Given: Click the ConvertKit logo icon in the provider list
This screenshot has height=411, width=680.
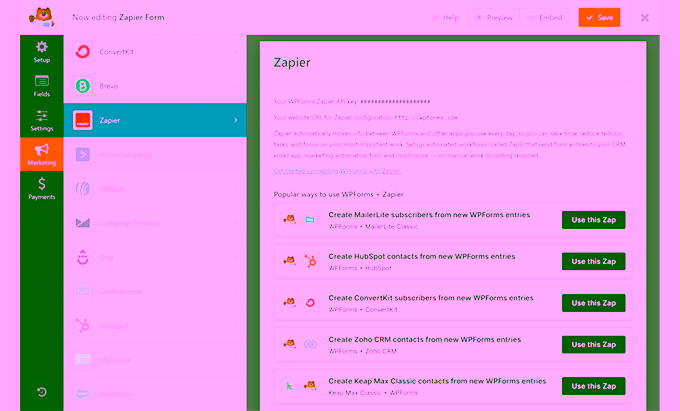Looking at the screenshot, I should click(82, 52).
